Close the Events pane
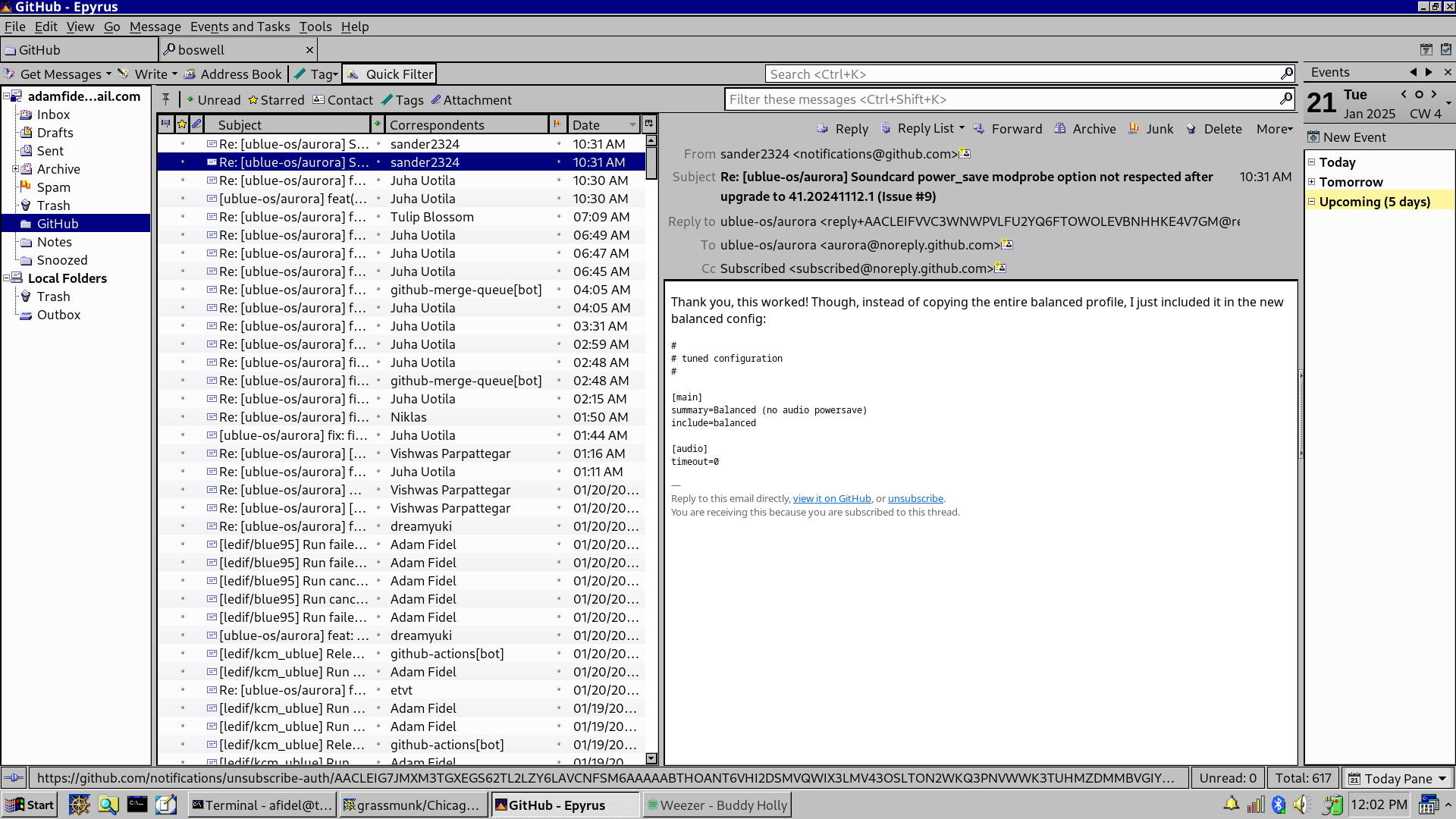 (1448, 72)
